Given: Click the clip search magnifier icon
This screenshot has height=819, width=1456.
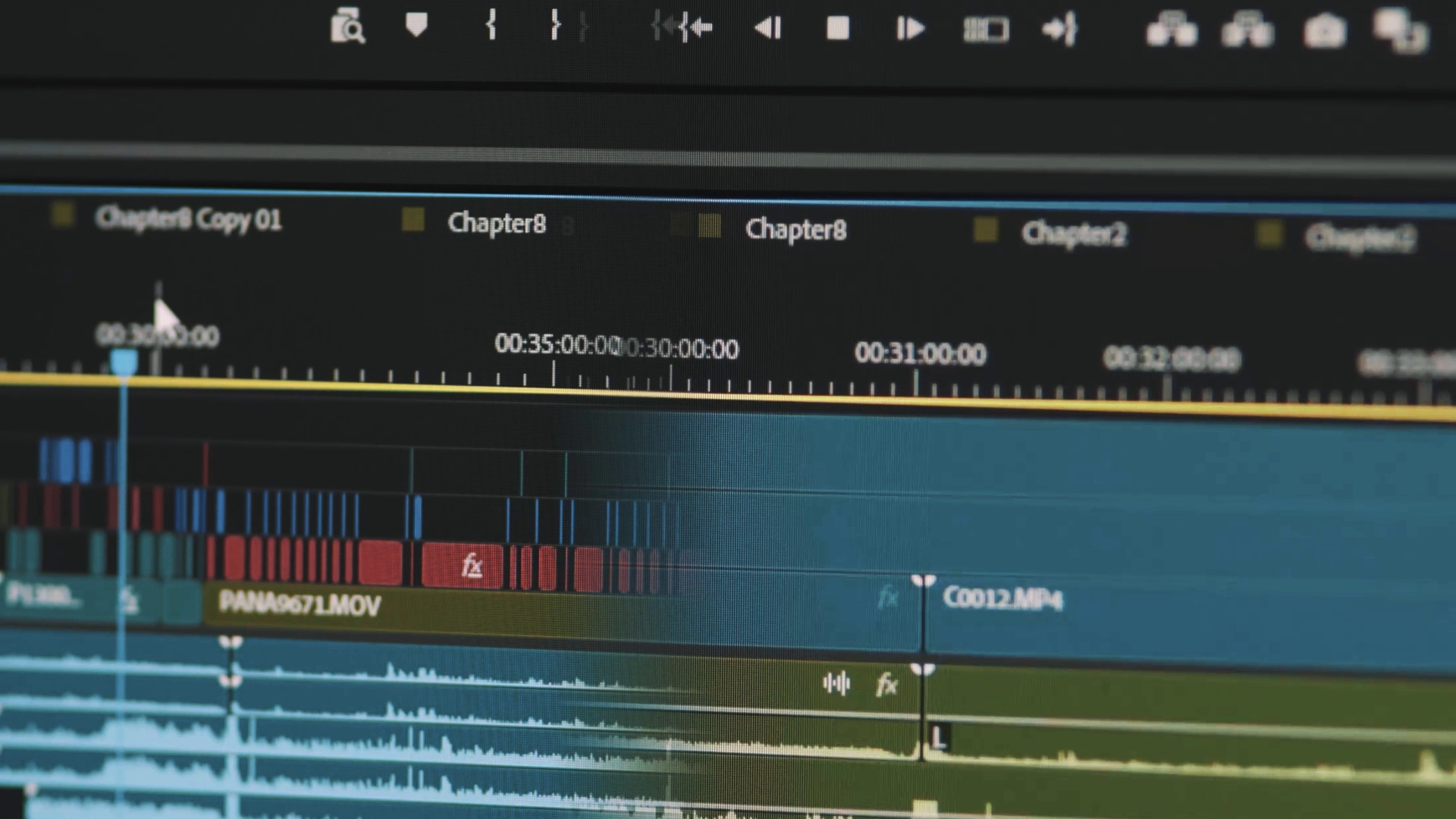Looking at the screenshot, I should (x=347, y=26).
